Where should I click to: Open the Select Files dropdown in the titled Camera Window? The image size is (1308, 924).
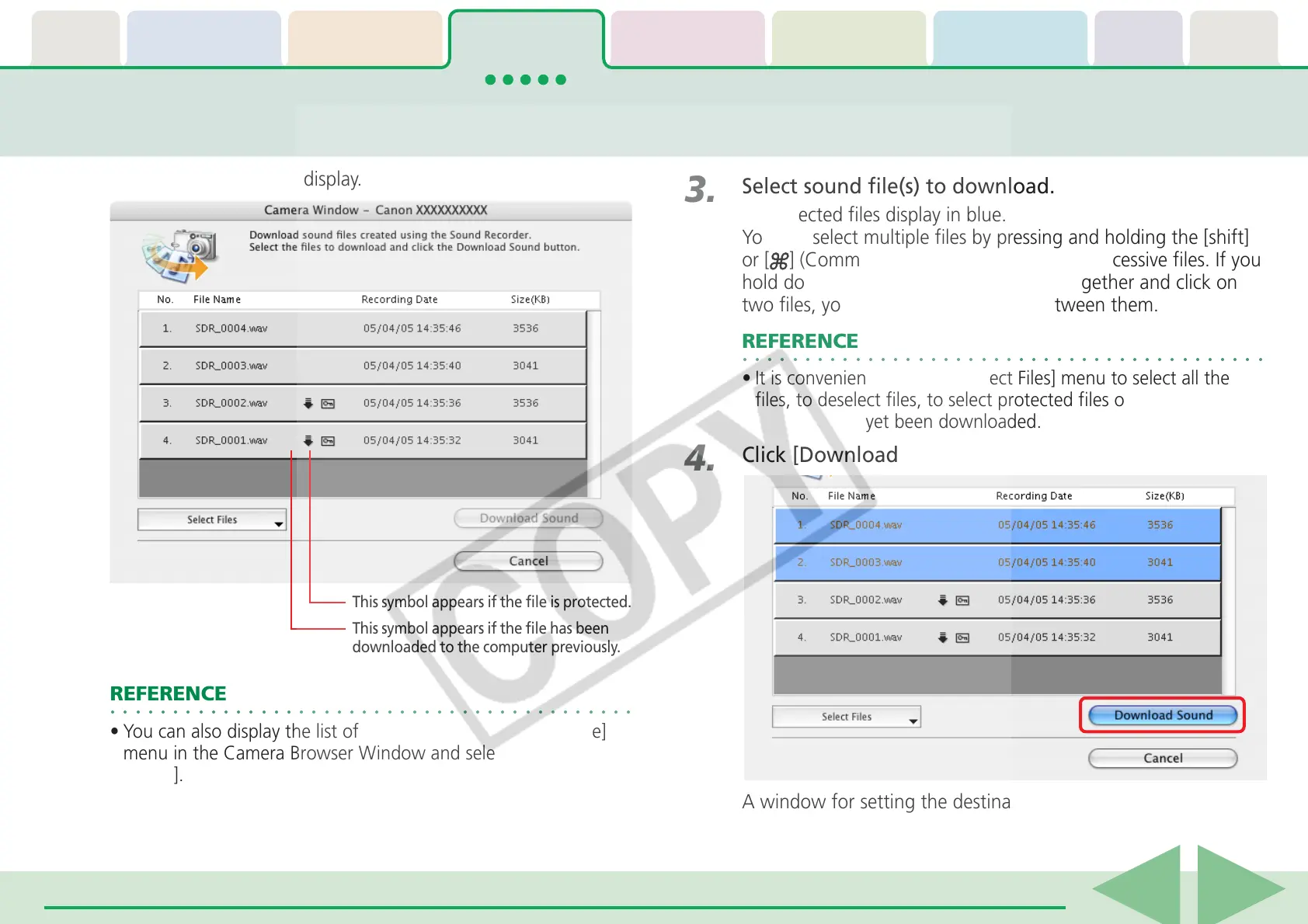click(212, 519)
